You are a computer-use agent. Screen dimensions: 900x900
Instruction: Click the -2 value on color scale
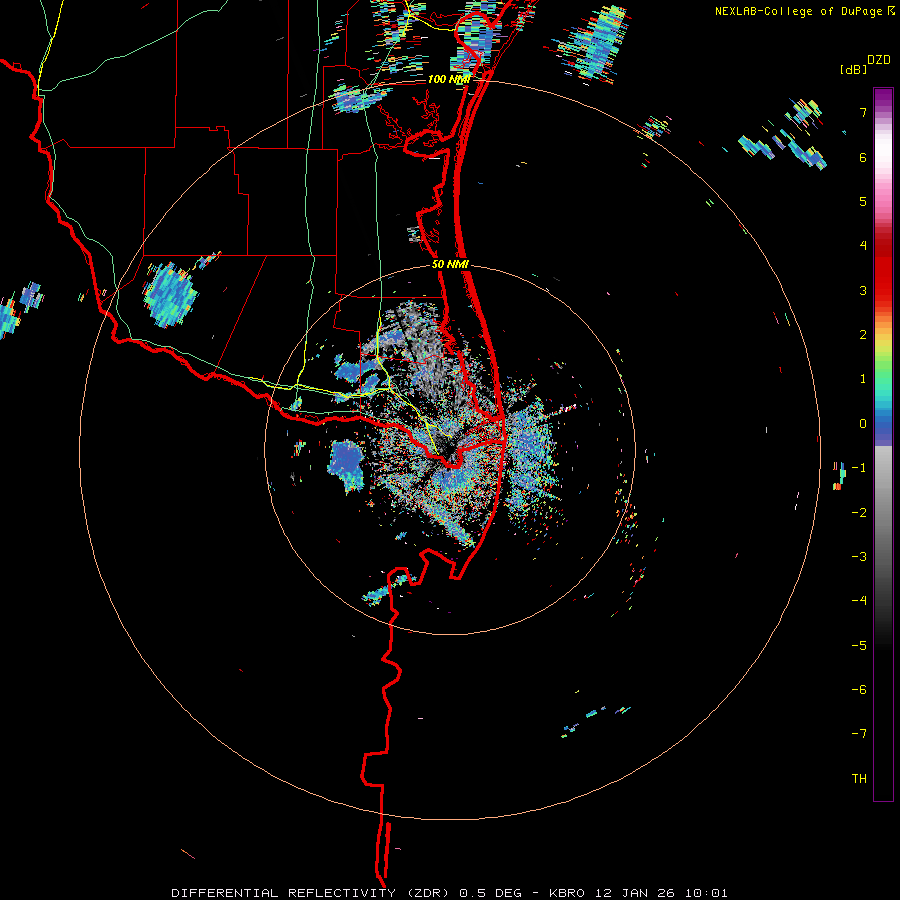point(859,513)
